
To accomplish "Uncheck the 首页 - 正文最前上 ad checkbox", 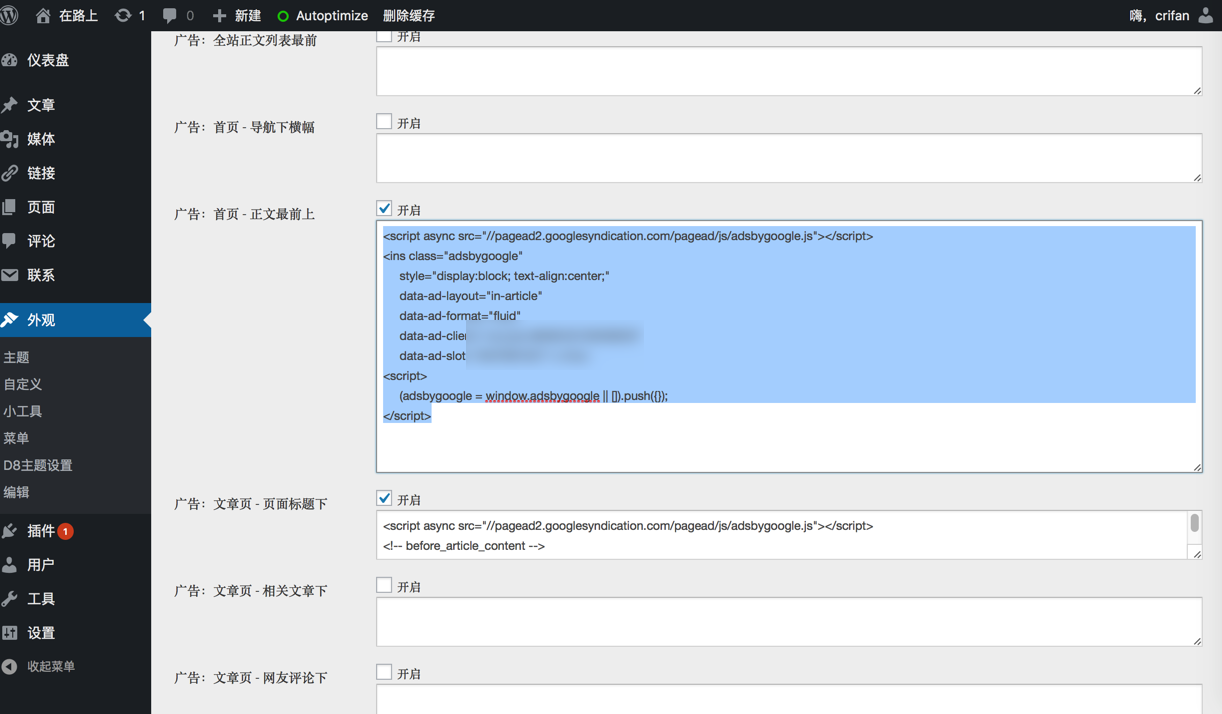I will (384, 209).
